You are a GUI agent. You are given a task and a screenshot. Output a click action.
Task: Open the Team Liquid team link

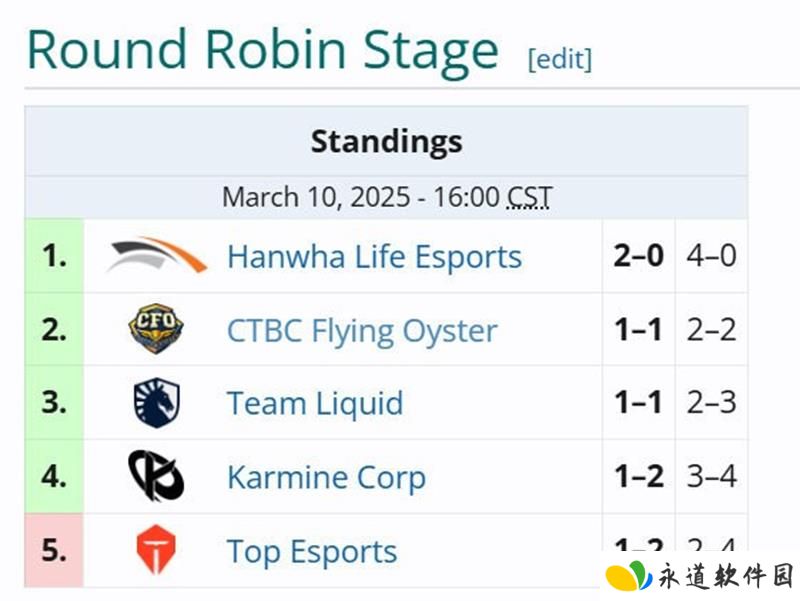click(x=315, y=403)
